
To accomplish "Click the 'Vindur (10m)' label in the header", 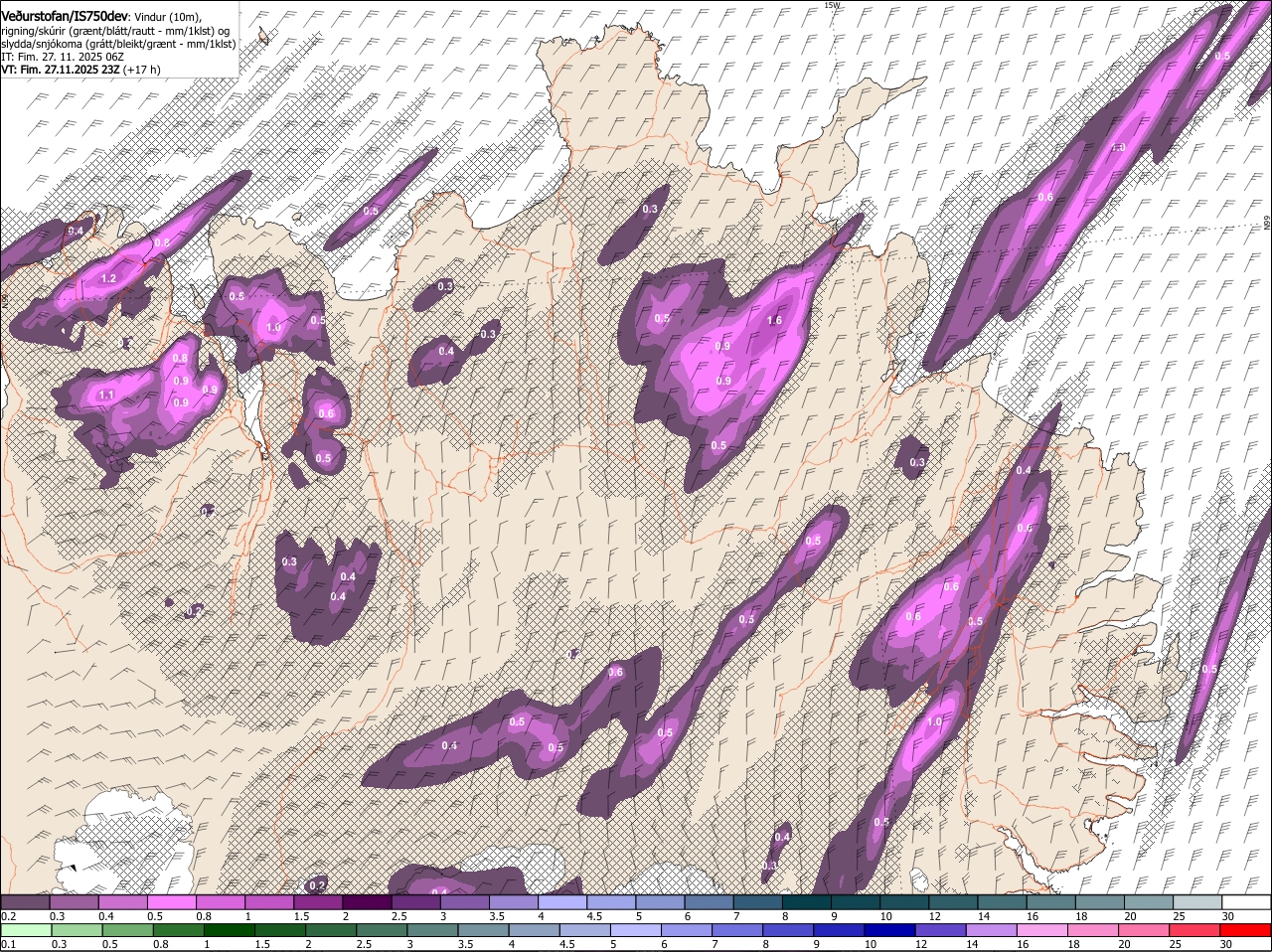I will point(167,18).
